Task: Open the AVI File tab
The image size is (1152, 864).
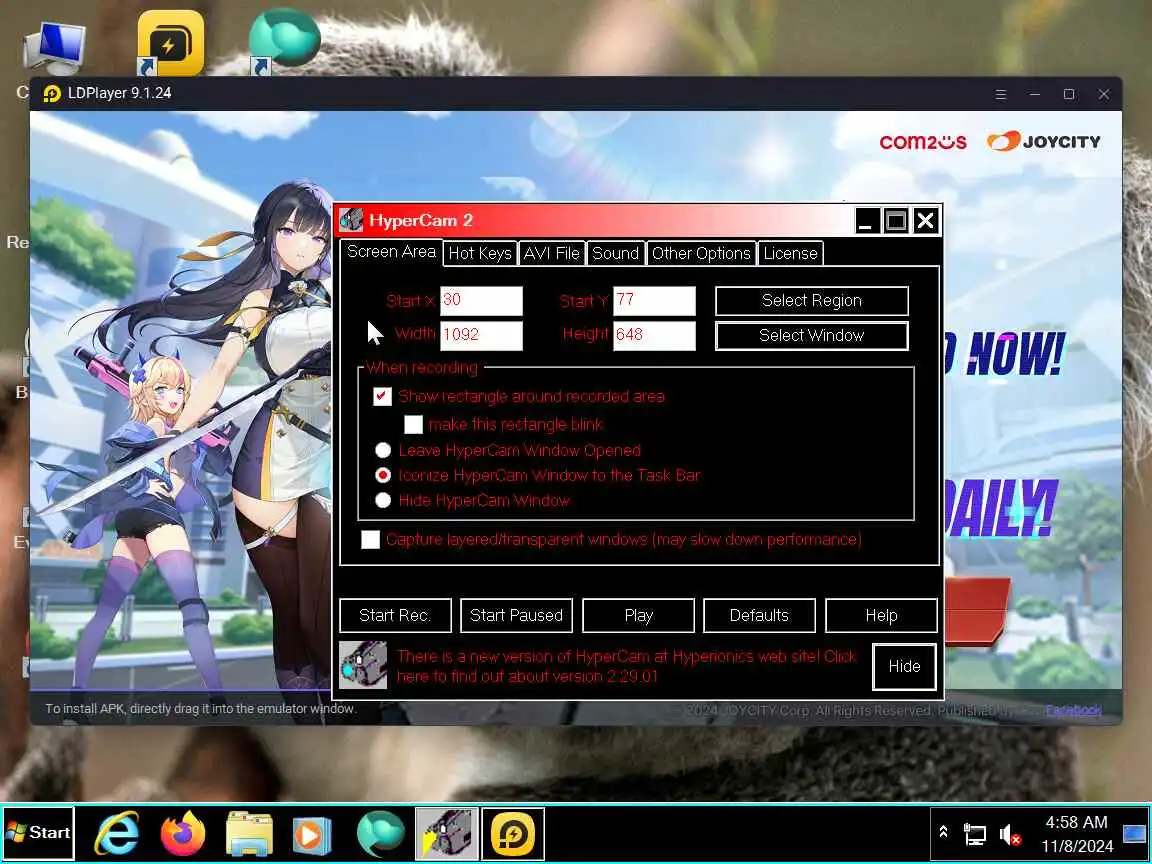Action: click(551, 253)
